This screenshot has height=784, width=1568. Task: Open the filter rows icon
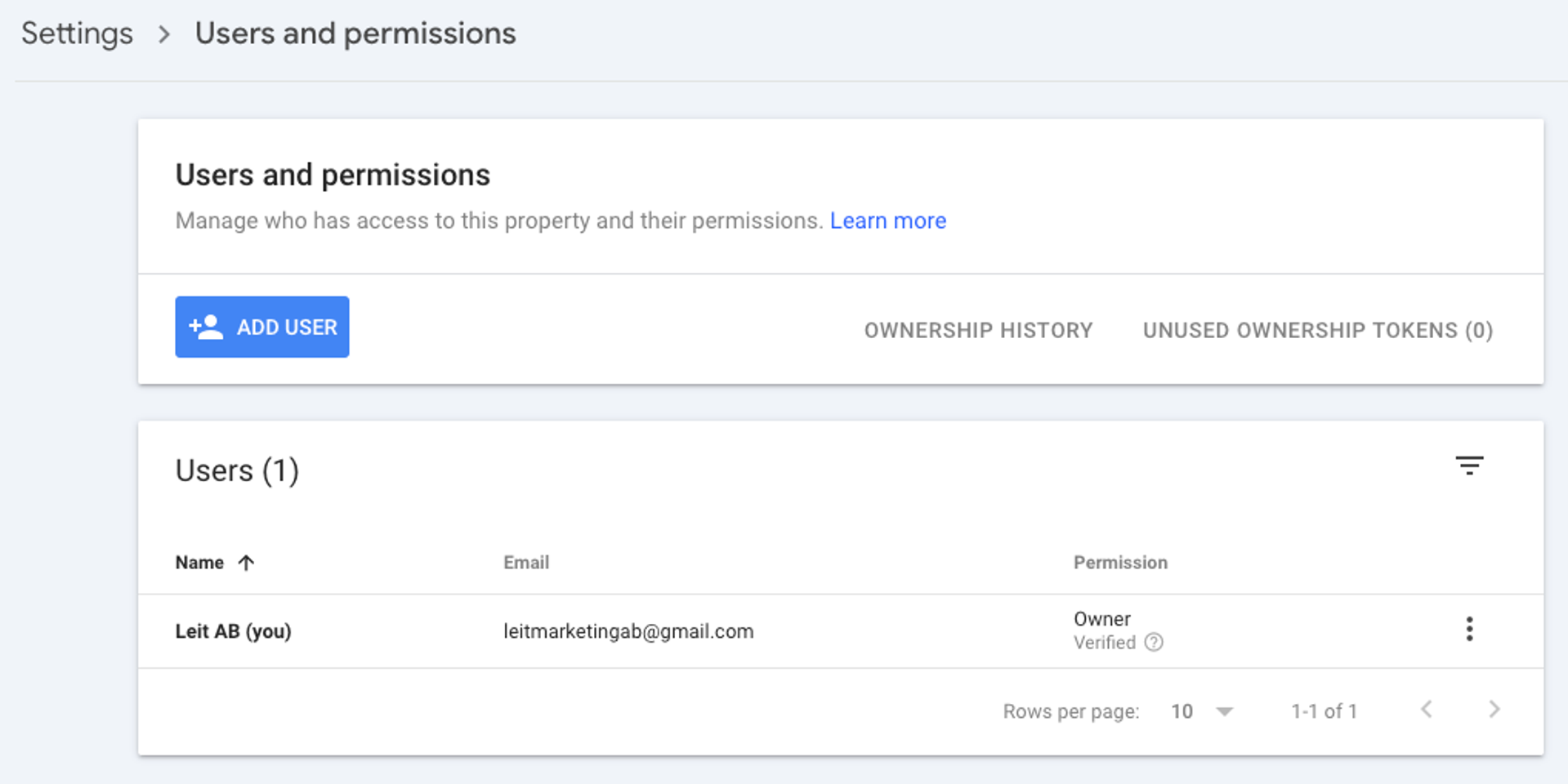(1469, 465)
